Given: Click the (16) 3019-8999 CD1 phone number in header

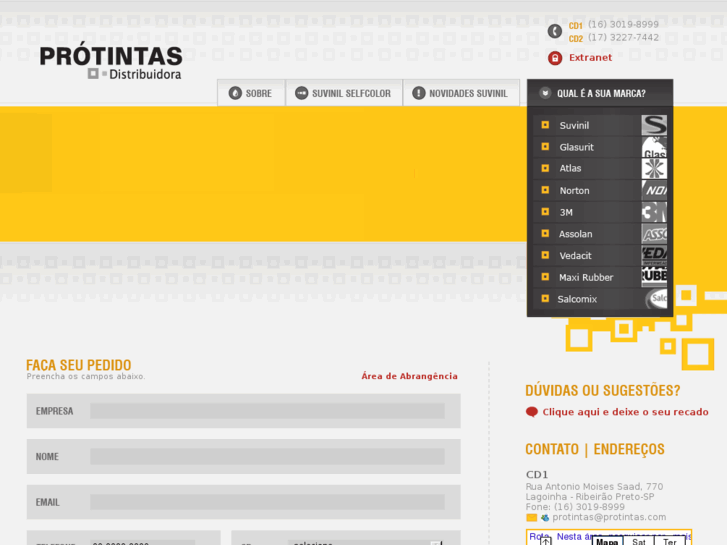Looking at the screenshot, I should 623,25.
